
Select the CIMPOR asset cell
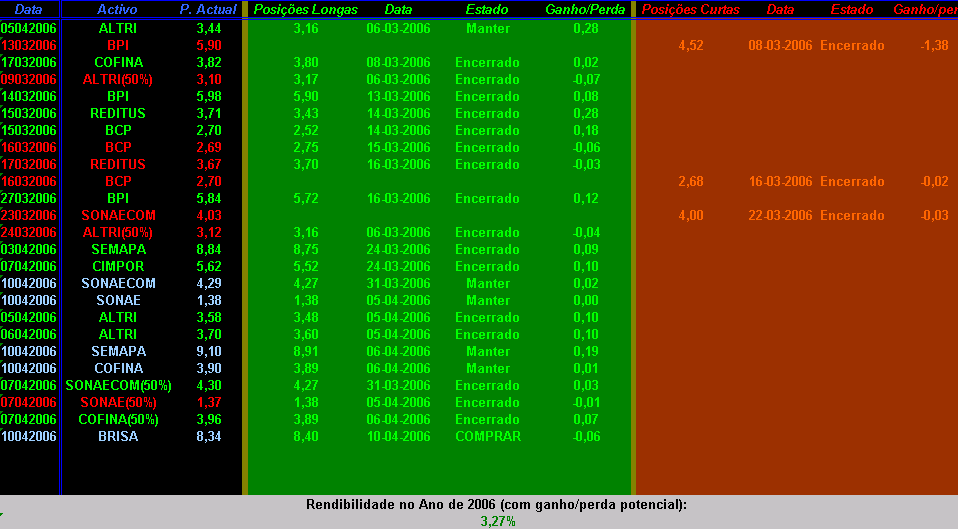[118, 266]
